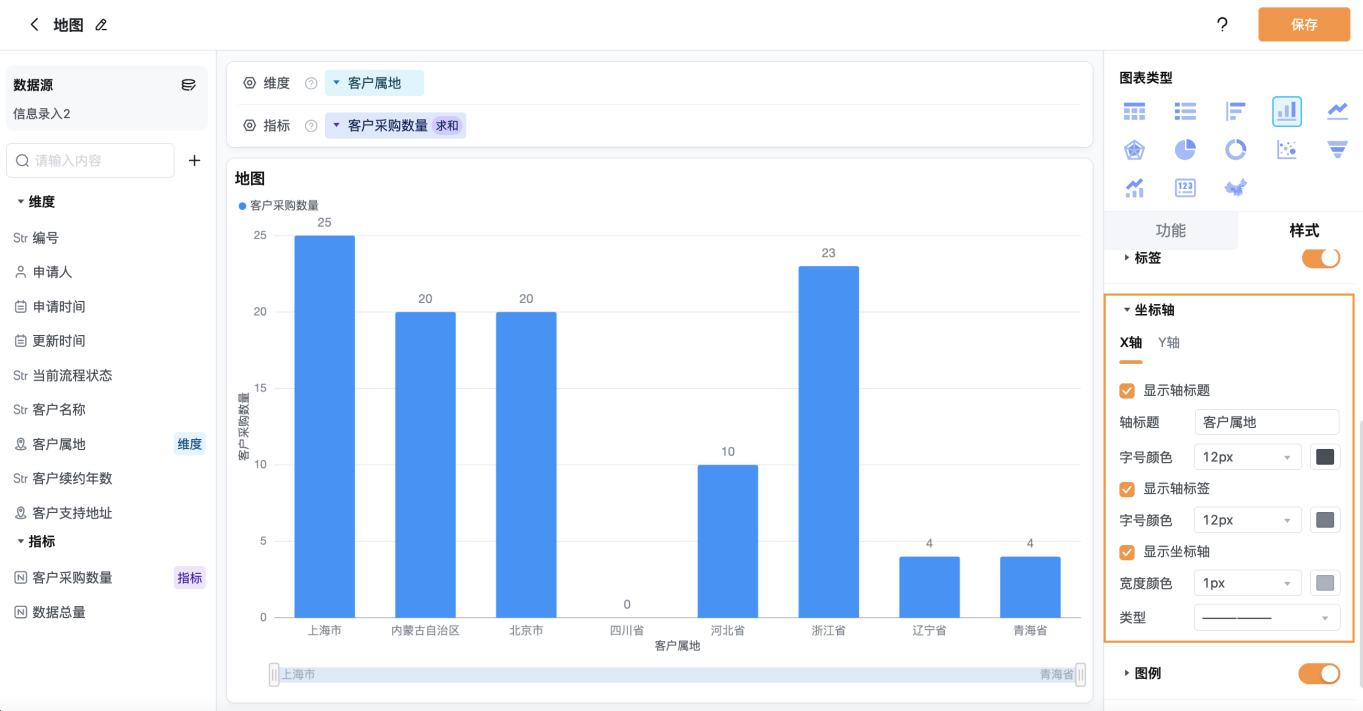Select the funnel chart type icon
The image size is (1363, 711).
coord(1337,150)
